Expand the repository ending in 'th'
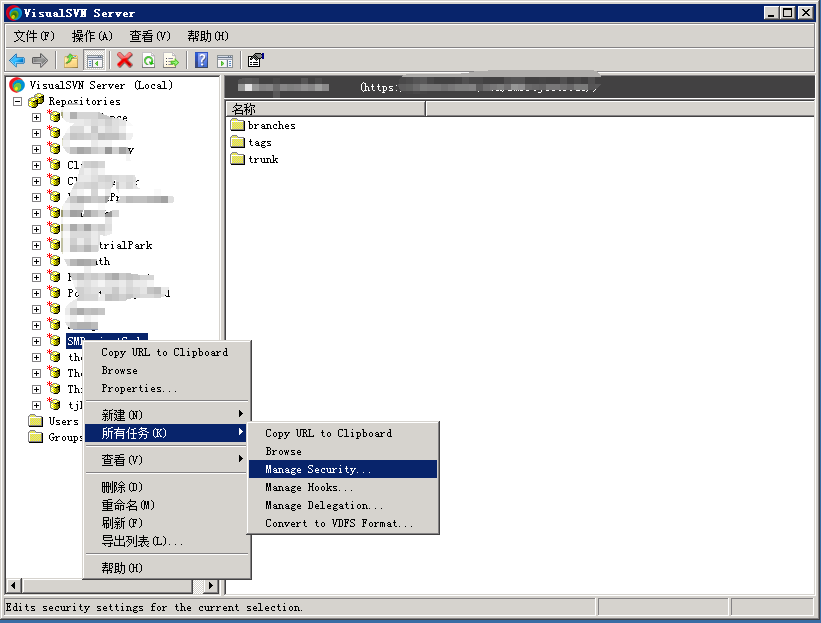Image resolution: width=821 pixels, height=623 pixels. click(36, 261)
